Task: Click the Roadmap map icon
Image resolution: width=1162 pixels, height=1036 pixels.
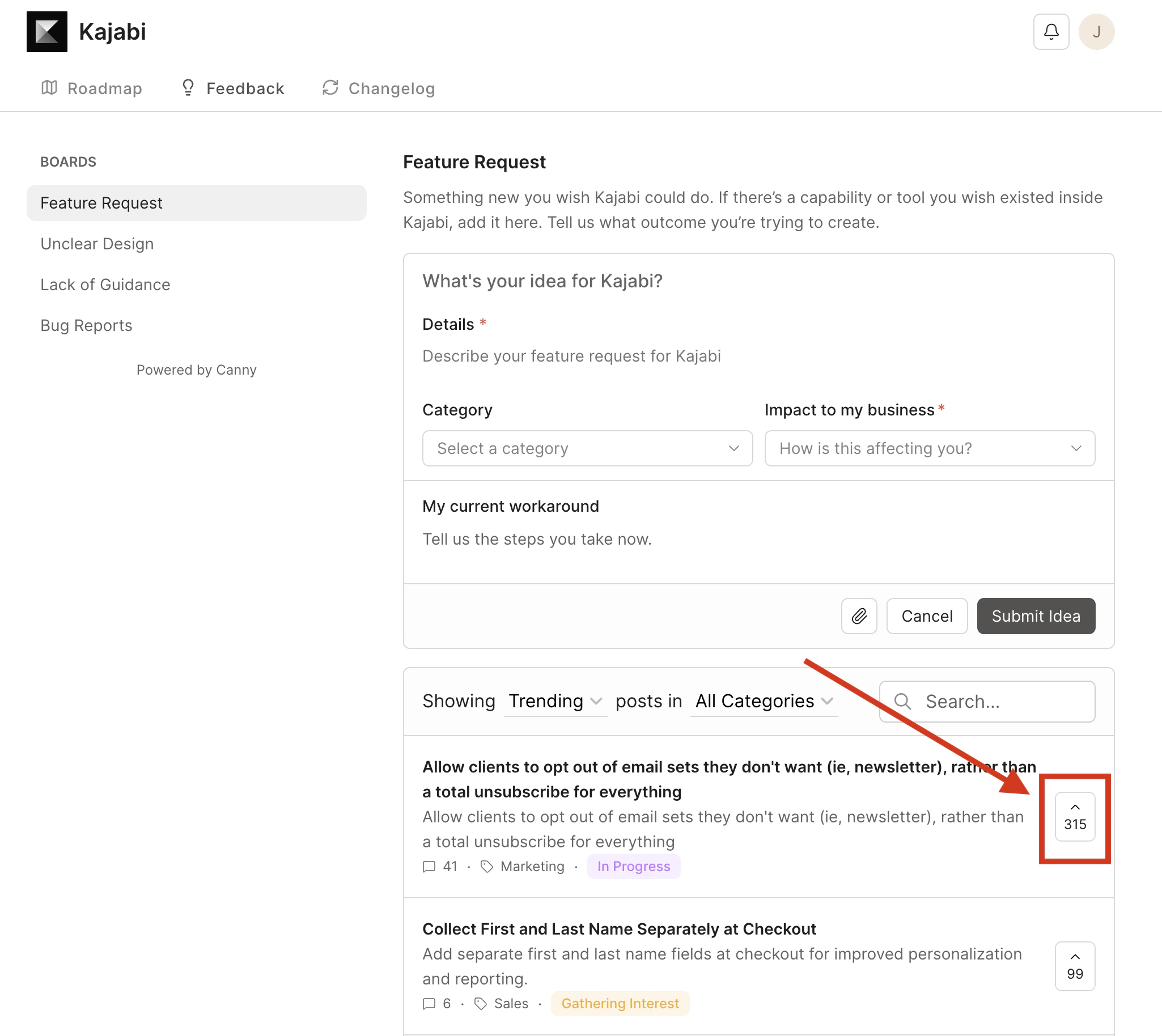Action: [x=49, y=88]
